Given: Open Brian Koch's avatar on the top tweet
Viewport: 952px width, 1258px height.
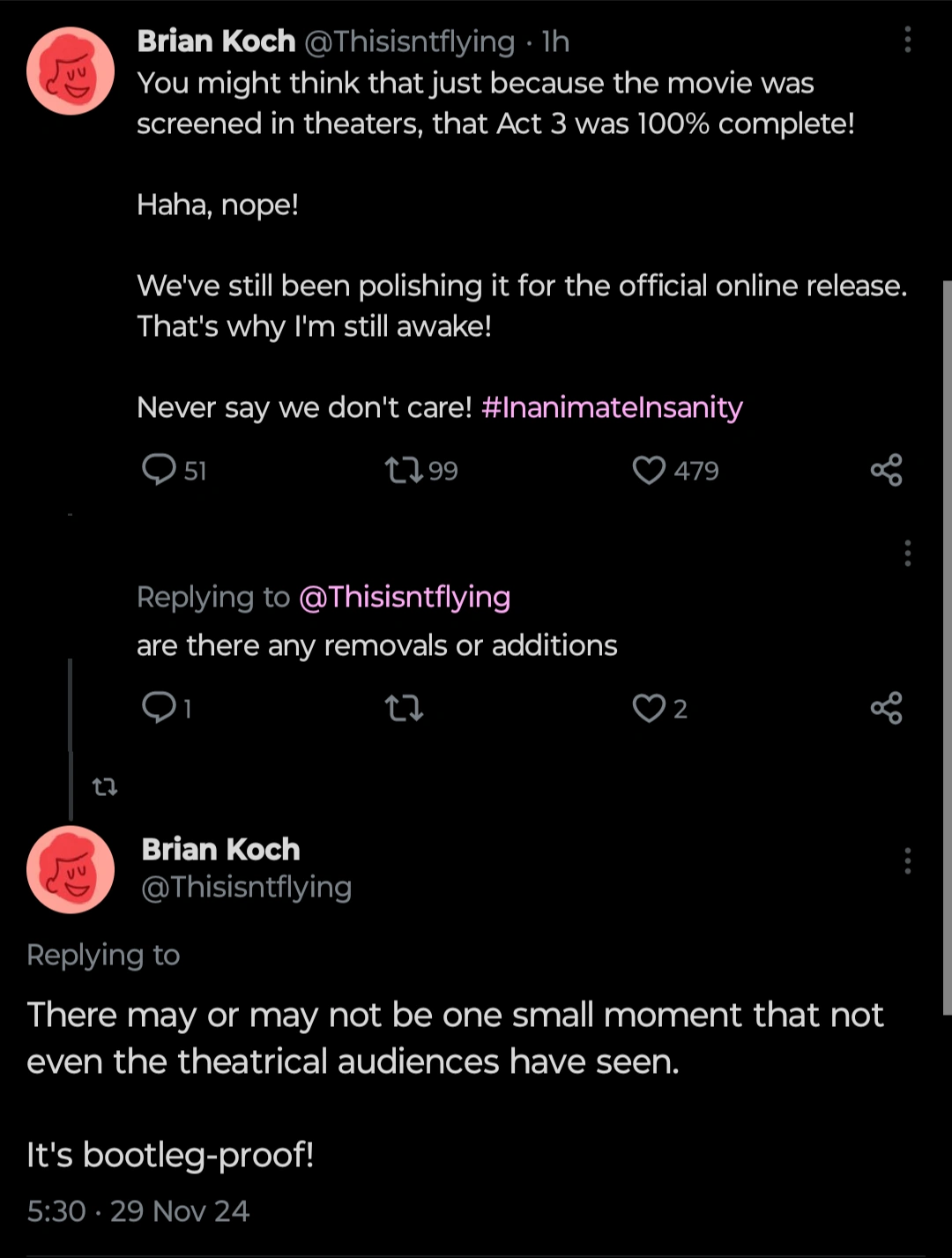Looking at the screenshot, I should tap(71, 71).
